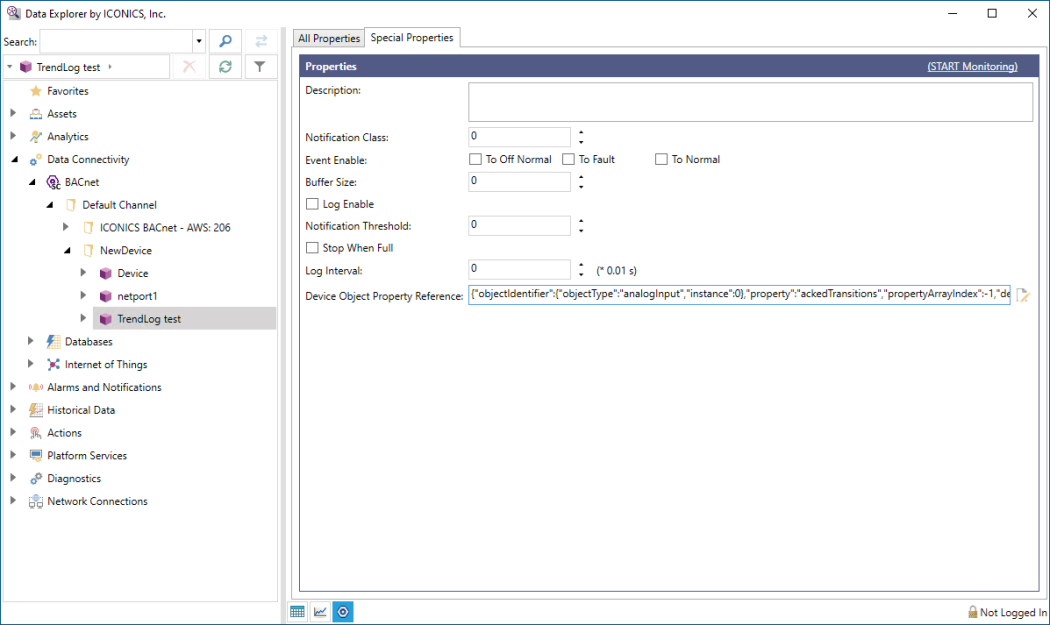Click the Notification Threshold spinner arrows
Image resolution: width=1050 pixels, height=625 pixels.
pos(581,226)
